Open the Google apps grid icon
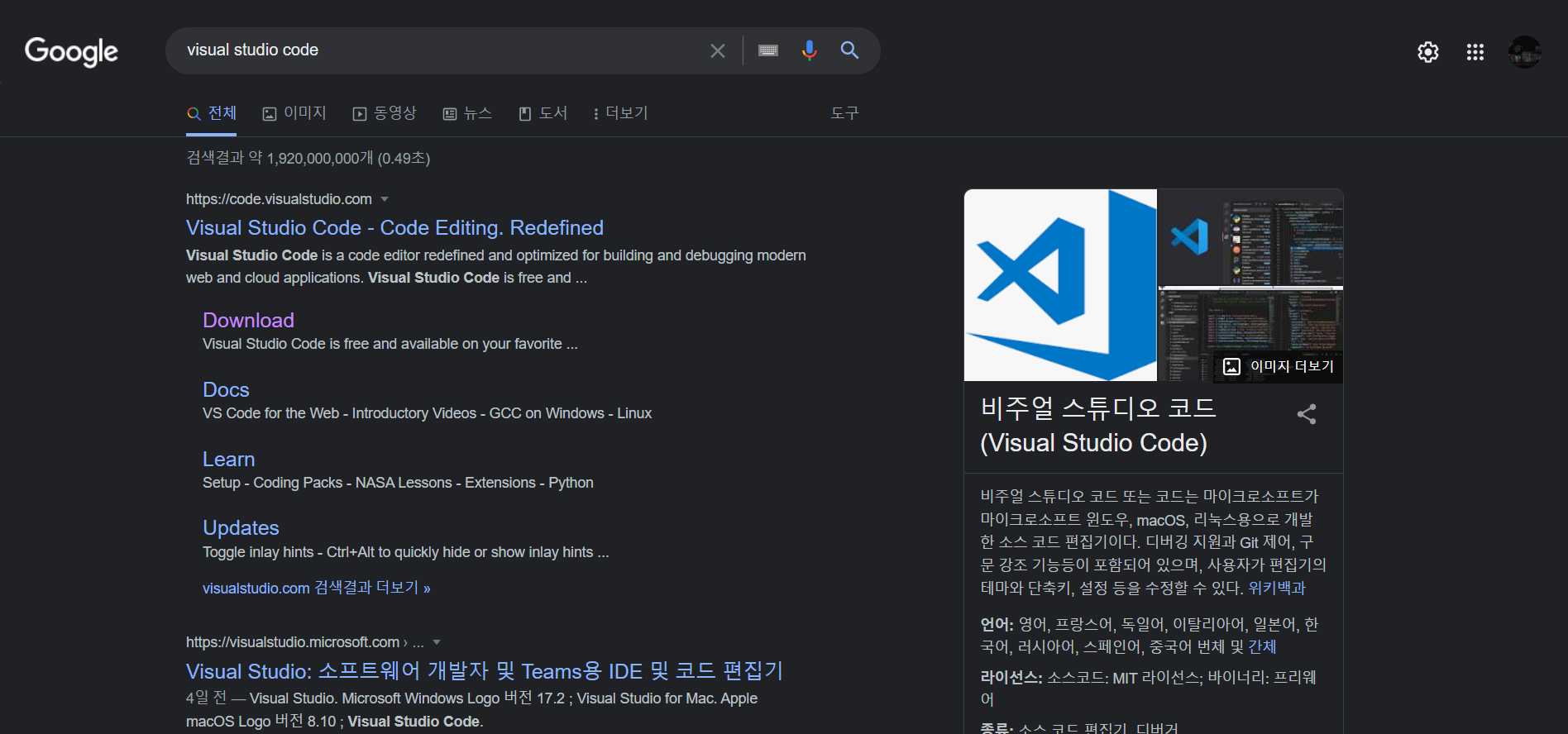 (1475, 52)
